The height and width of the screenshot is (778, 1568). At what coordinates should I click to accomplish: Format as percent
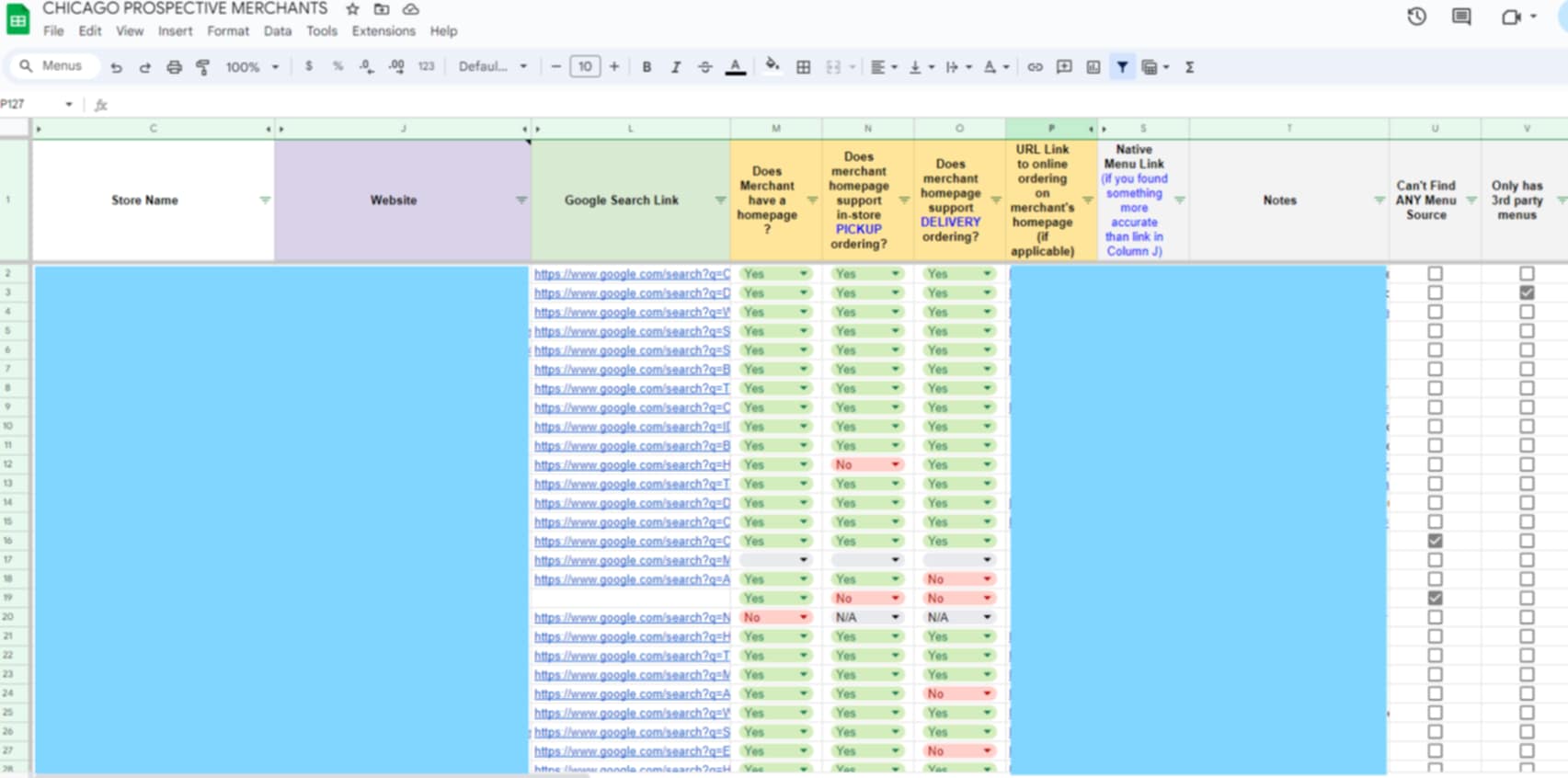tap(338, 66)
